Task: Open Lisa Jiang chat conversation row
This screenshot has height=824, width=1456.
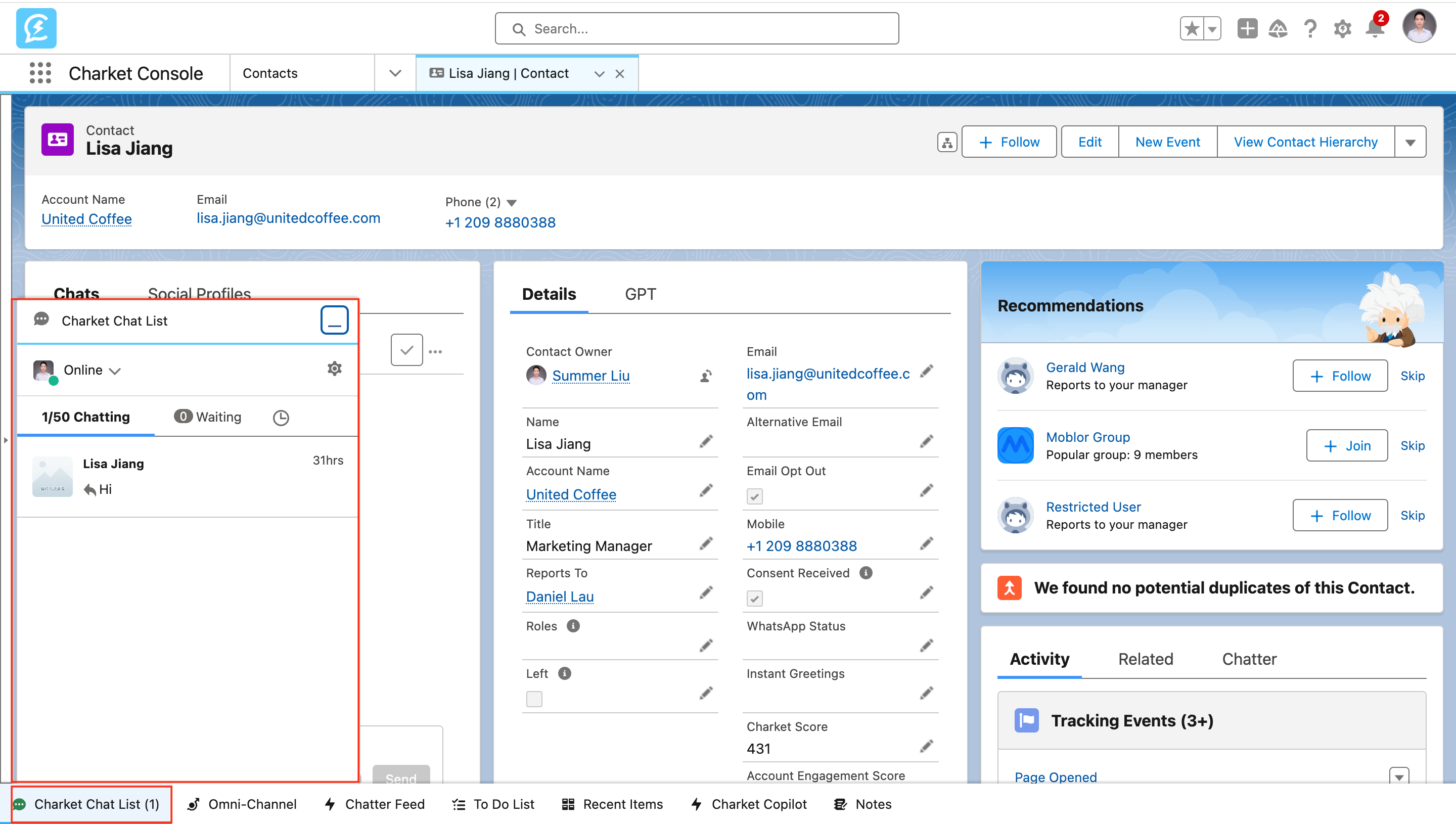Action: [187, 477]
